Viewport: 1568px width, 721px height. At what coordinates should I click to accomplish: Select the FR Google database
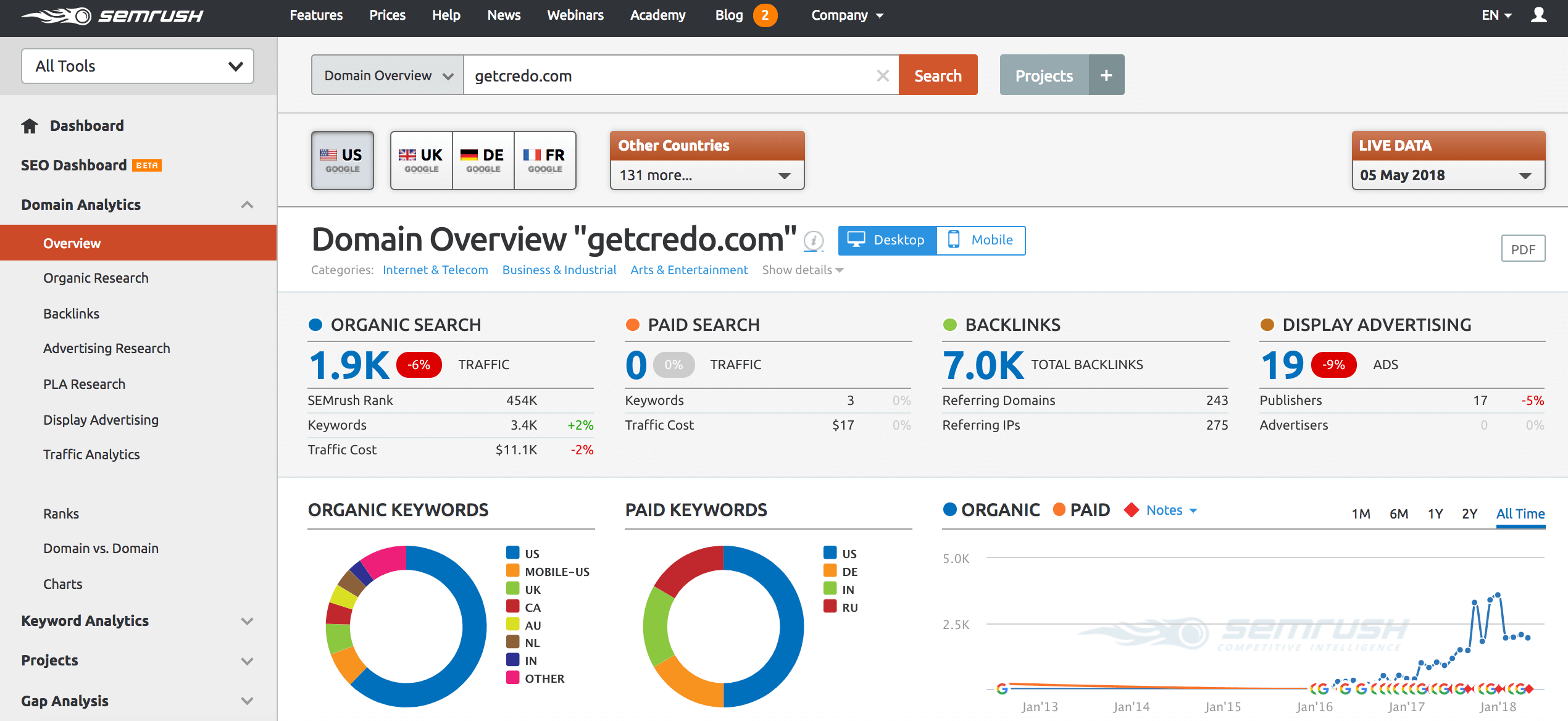(x=545, y=160)
